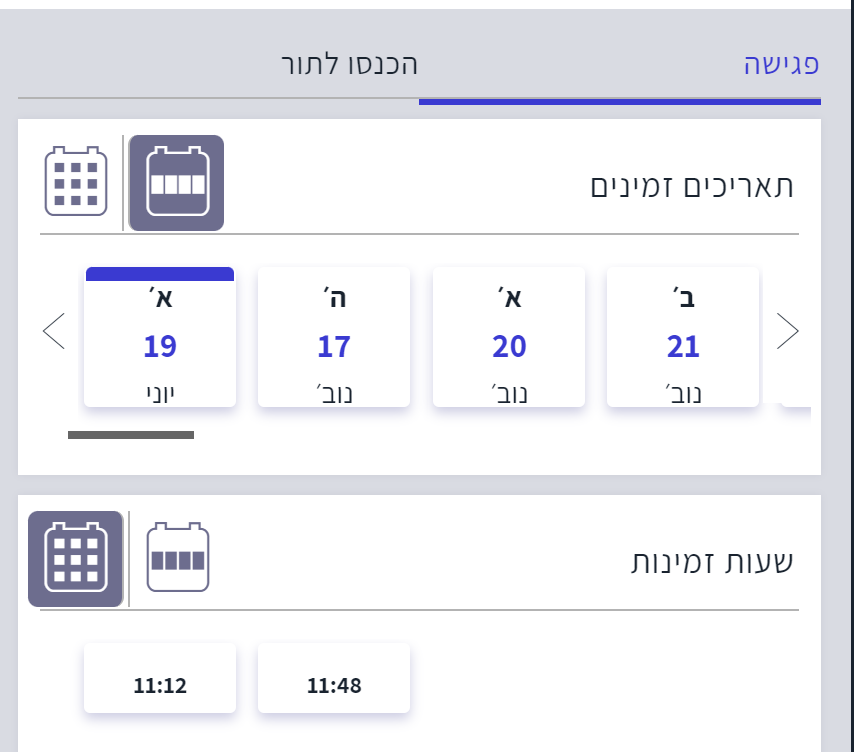Select the date card 19 יוני
Image resolution: width=854 pixels, height=752 pixels.
[160, 339]
